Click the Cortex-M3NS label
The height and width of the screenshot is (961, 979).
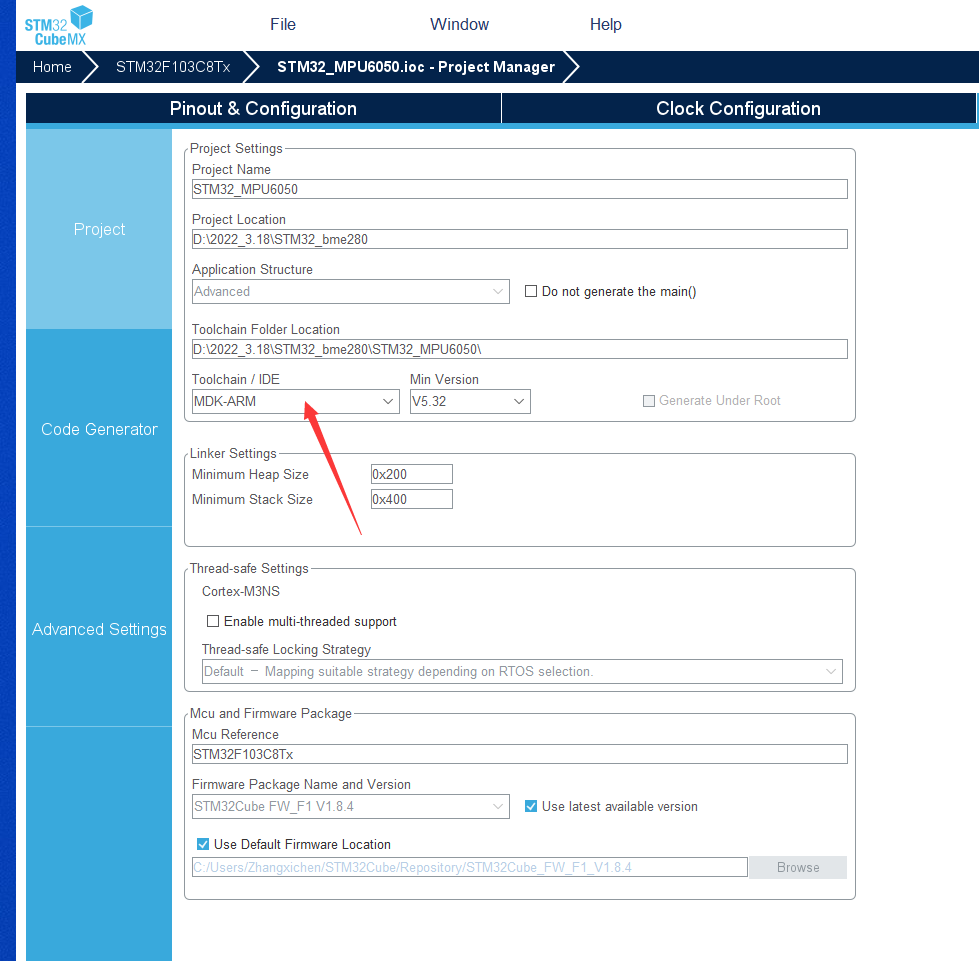[x=240, y=591]
